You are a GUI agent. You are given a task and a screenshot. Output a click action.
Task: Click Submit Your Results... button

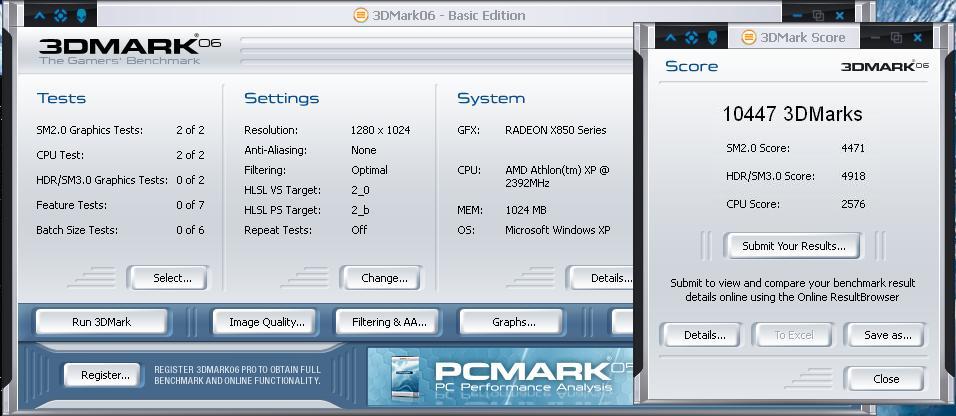793,246
